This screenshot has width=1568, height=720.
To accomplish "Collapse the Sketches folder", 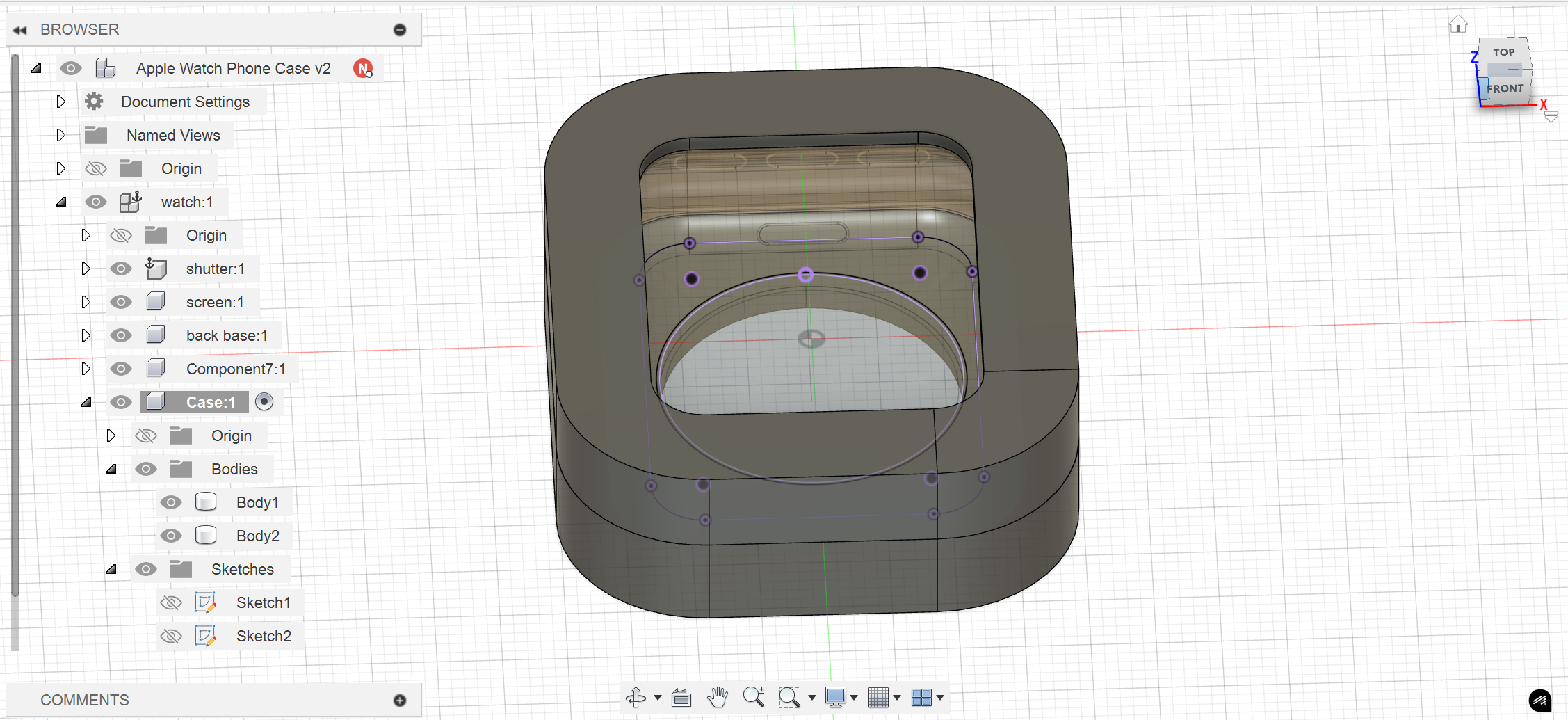I will point(112,569).
